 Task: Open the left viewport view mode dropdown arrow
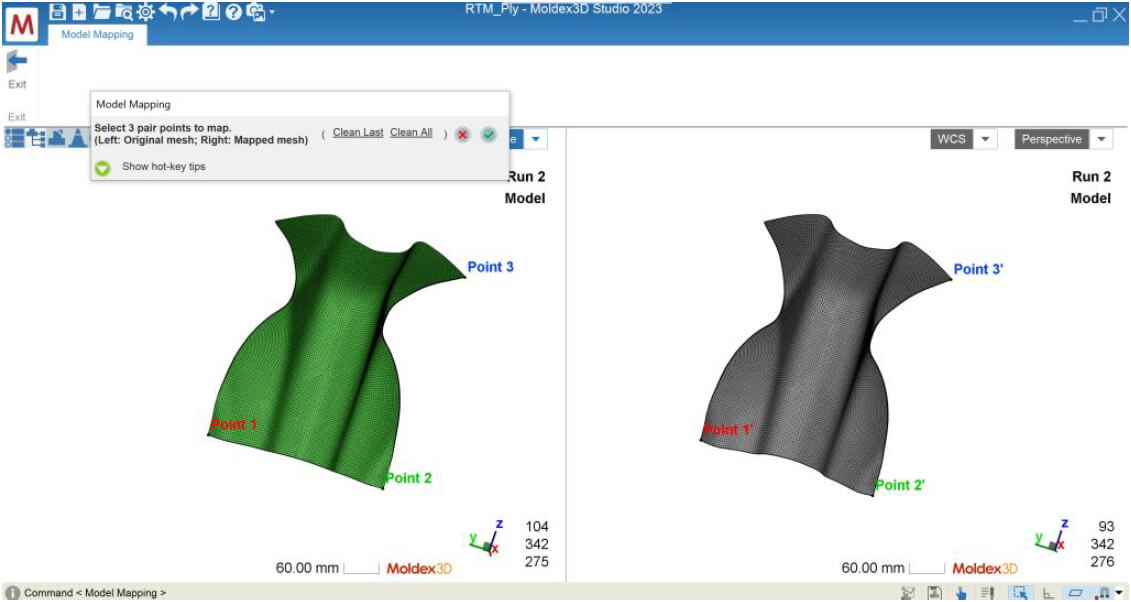tap(535, 139)
